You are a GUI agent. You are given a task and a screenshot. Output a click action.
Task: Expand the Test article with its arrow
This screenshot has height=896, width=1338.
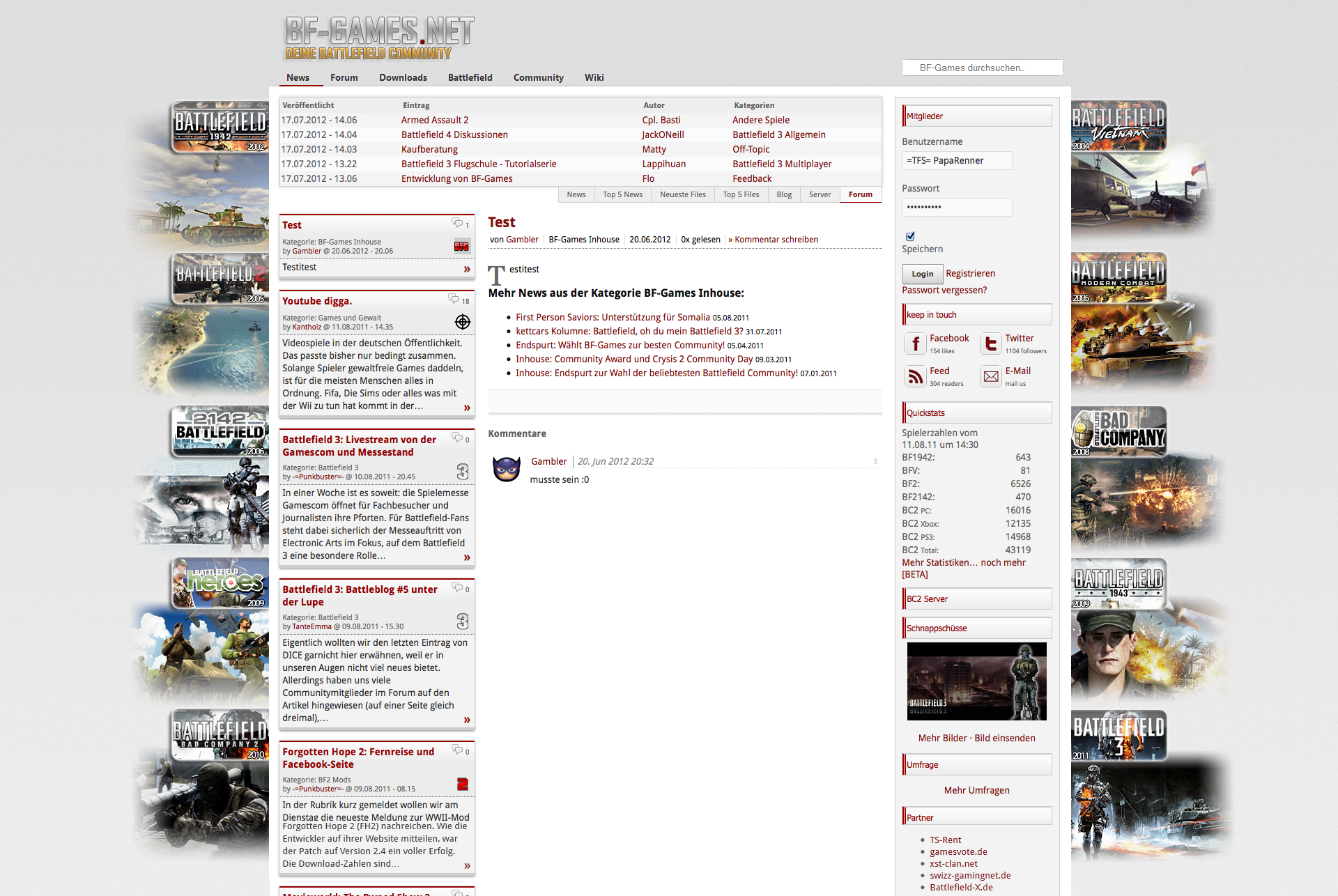[x=467, y=269]
